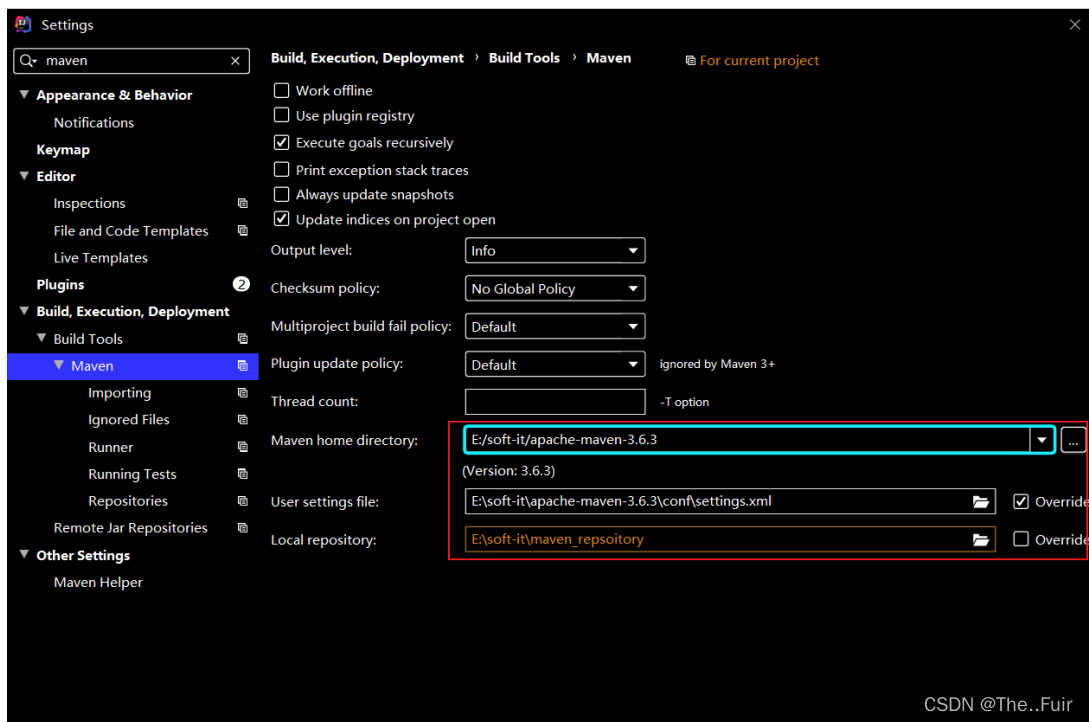Select Runner under Maven
The image size is (1089, 722).
pos(110,448)
